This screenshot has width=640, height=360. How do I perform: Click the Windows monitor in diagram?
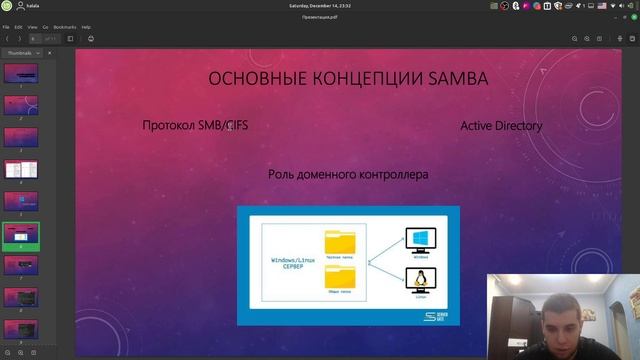tap(421, 240)
